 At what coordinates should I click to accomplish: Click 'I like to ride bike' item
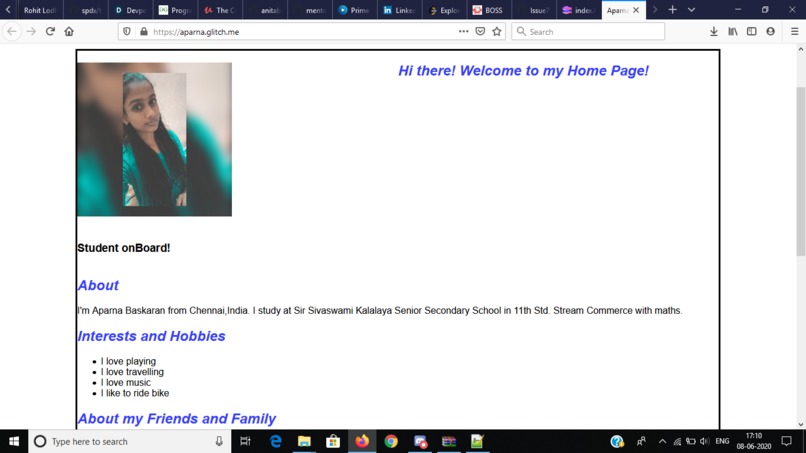[135, 393]
